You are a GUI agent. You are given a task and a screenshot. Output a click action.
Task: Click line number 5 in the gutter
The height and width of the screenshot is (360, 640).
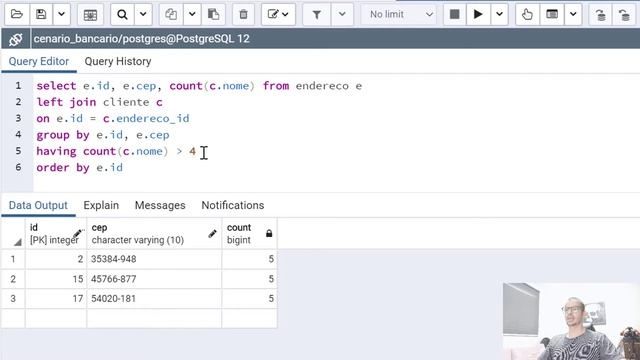18,151
